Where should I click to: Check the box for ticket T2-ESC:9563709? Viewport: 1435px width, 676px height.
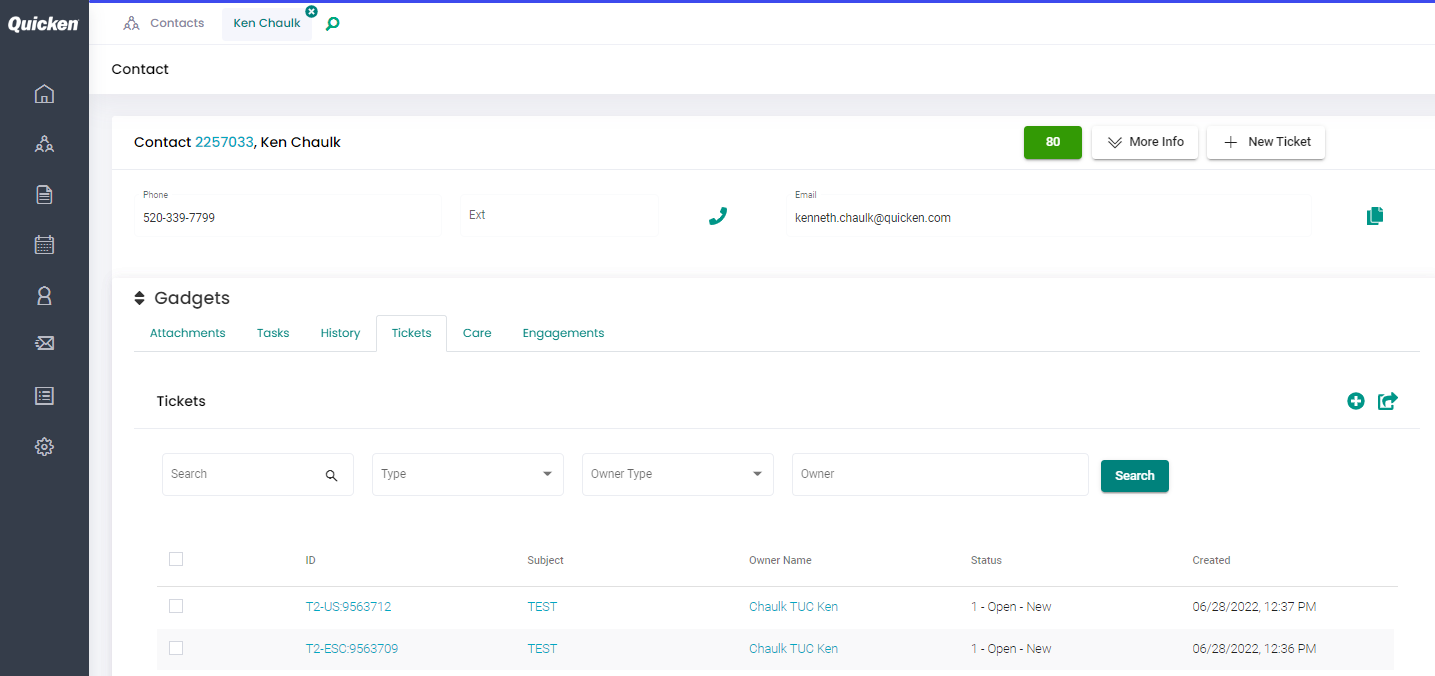176,648
